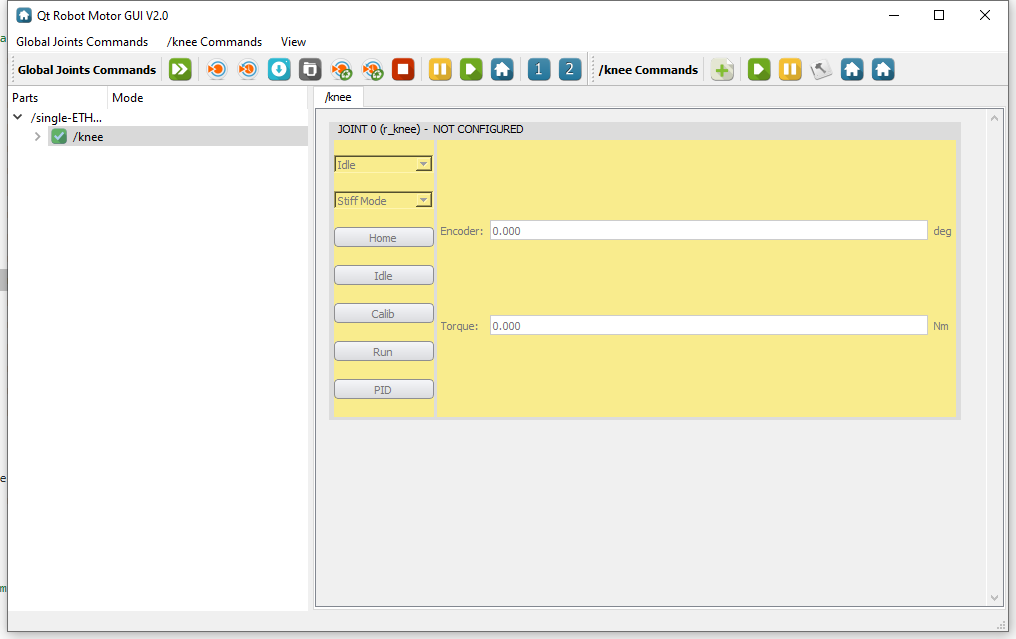Open the /knee Commands menu
This screenshot has width=1016, height=639.
[x=214, y=41]
